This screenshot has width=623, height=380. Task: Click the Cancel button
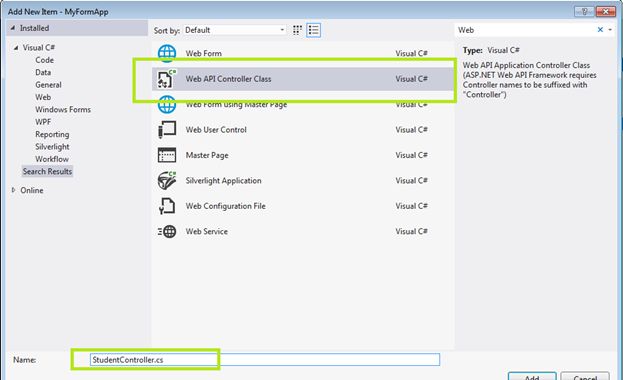coord(585,376)
